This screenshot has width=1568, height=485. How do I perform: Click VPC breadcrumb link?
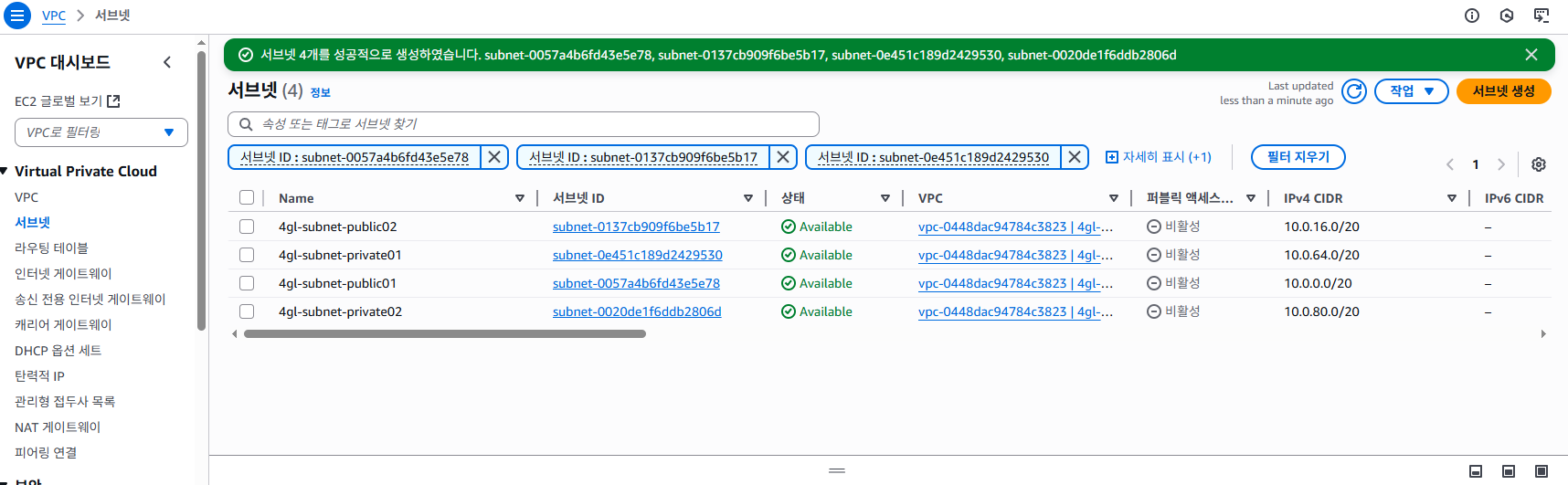tap(54, 16)
